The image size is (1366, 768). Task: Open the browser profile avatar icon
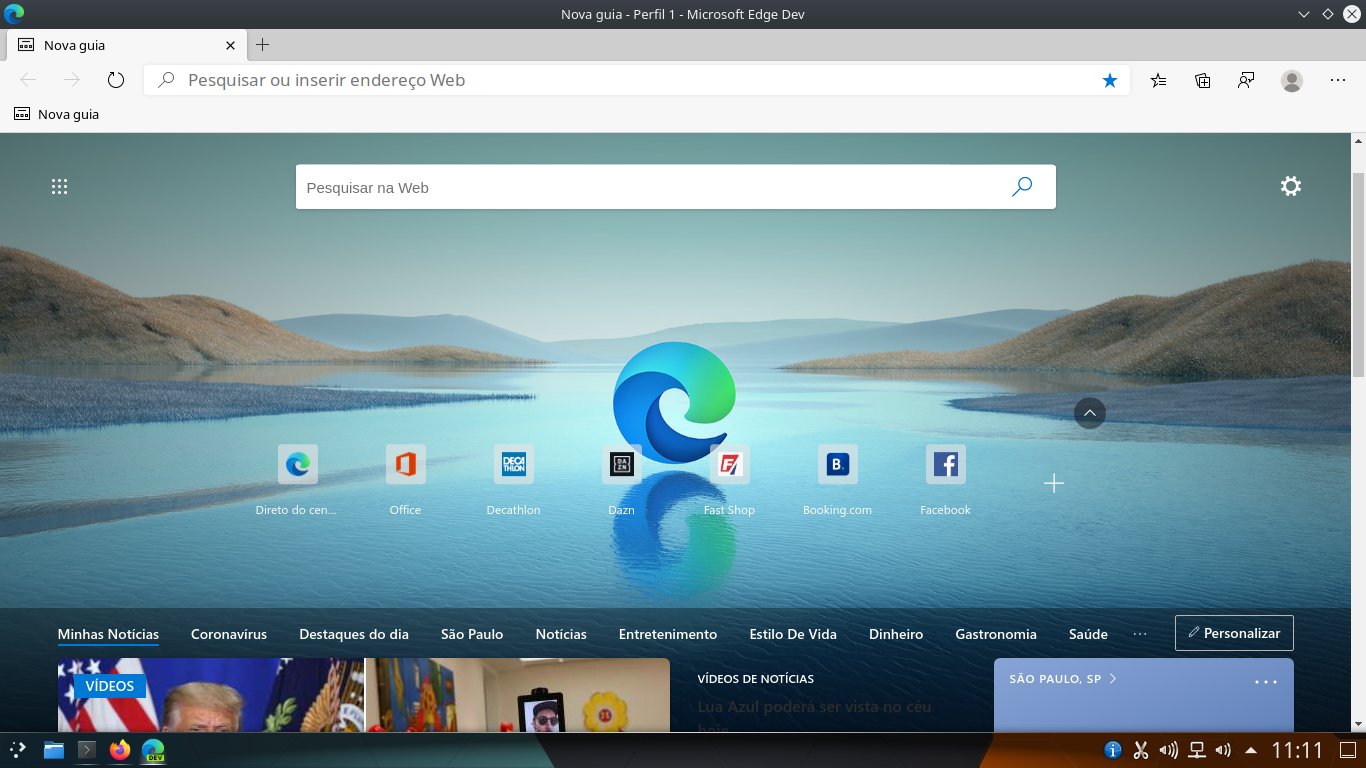(1290, 80)
